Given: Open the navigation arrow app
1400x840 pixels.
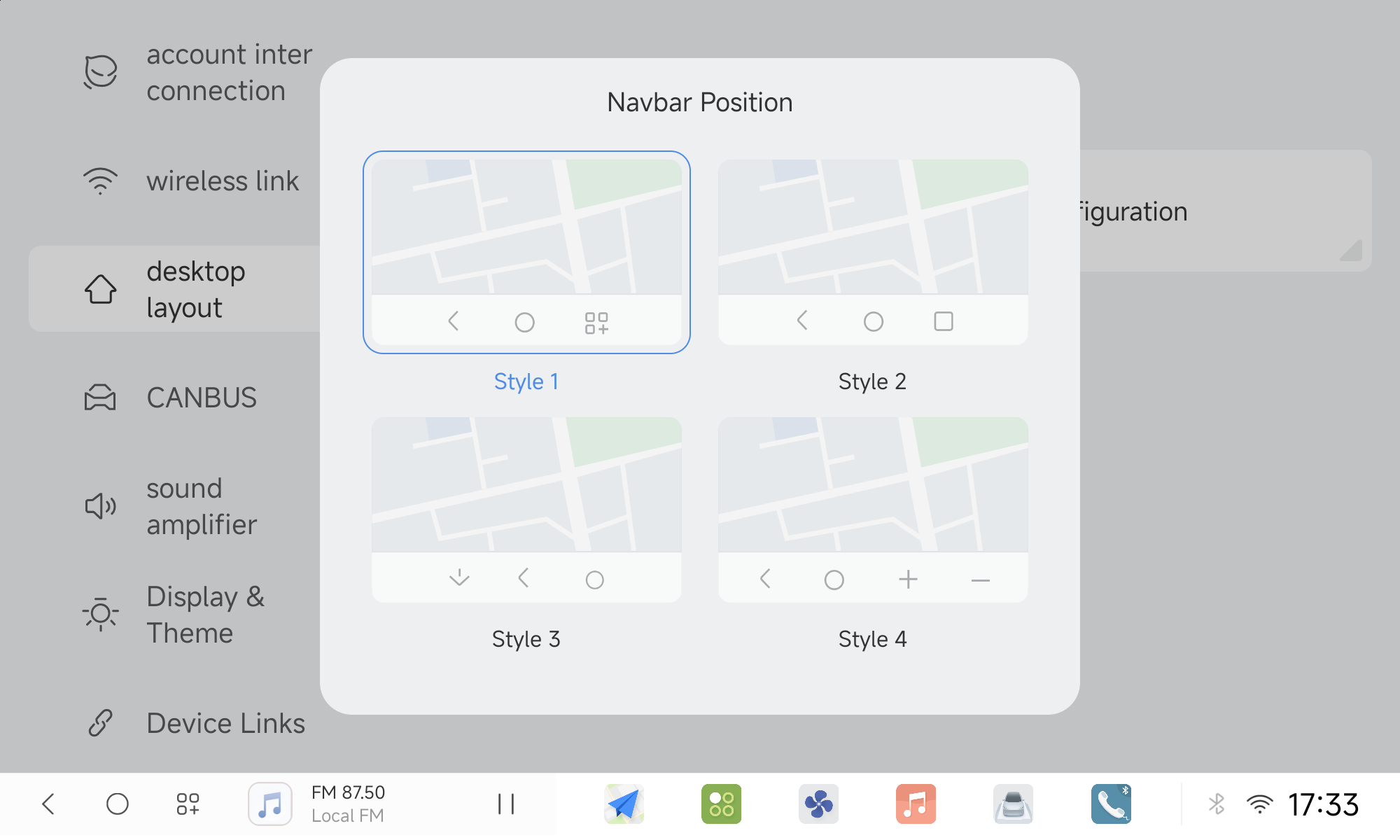Looking at the screenshot, I should click(x=624, y=804).
